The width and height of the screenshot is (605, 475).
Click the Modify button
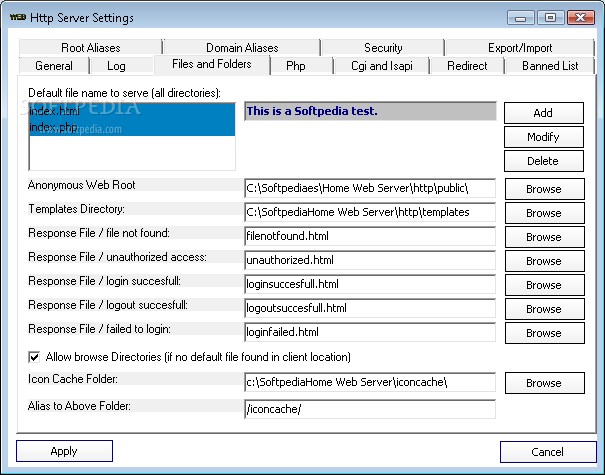pos(543,137)
